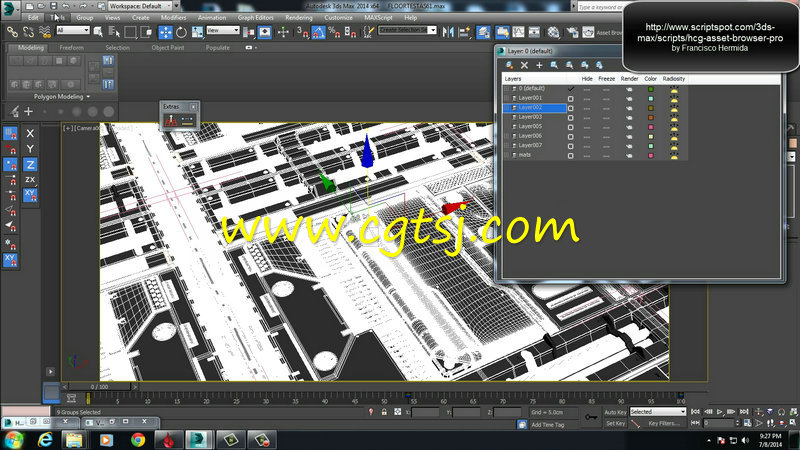Open the ribbon display options arrow beside Populate
This screenshot has height=450, width=800.
[255, 47]
